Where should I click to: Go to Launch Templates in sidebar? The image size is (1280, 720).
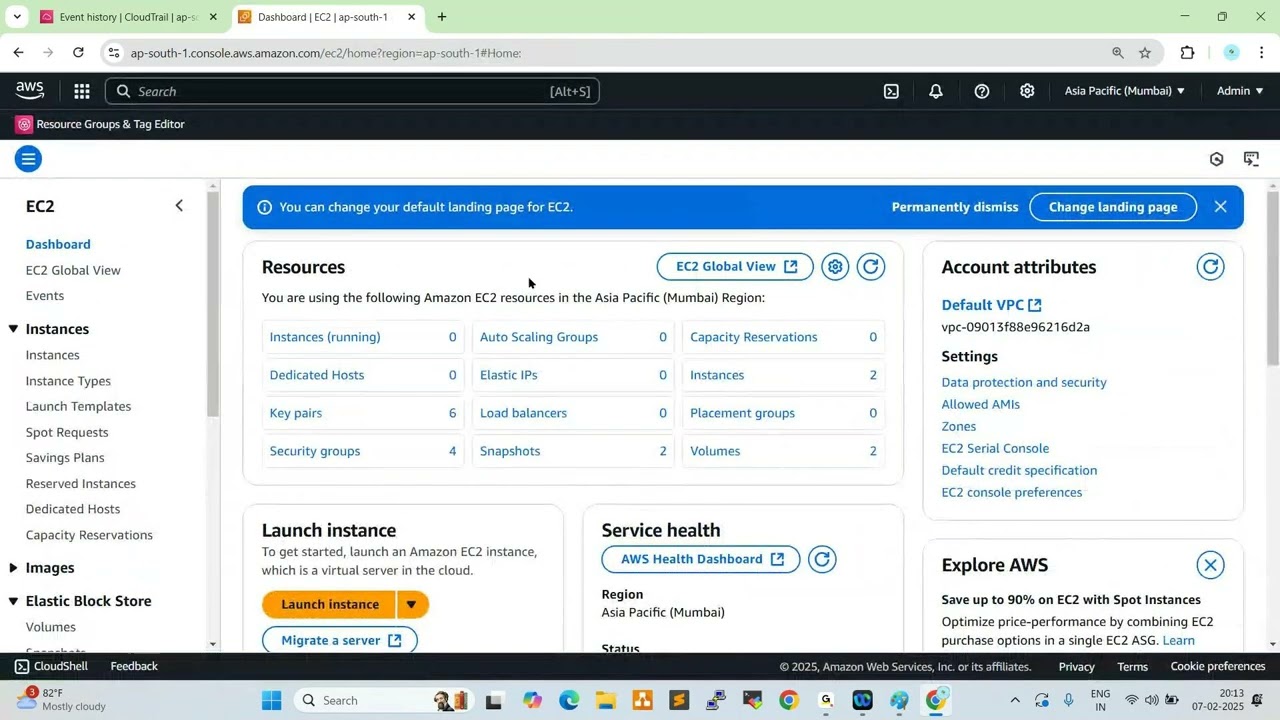[x=78, y=406]
